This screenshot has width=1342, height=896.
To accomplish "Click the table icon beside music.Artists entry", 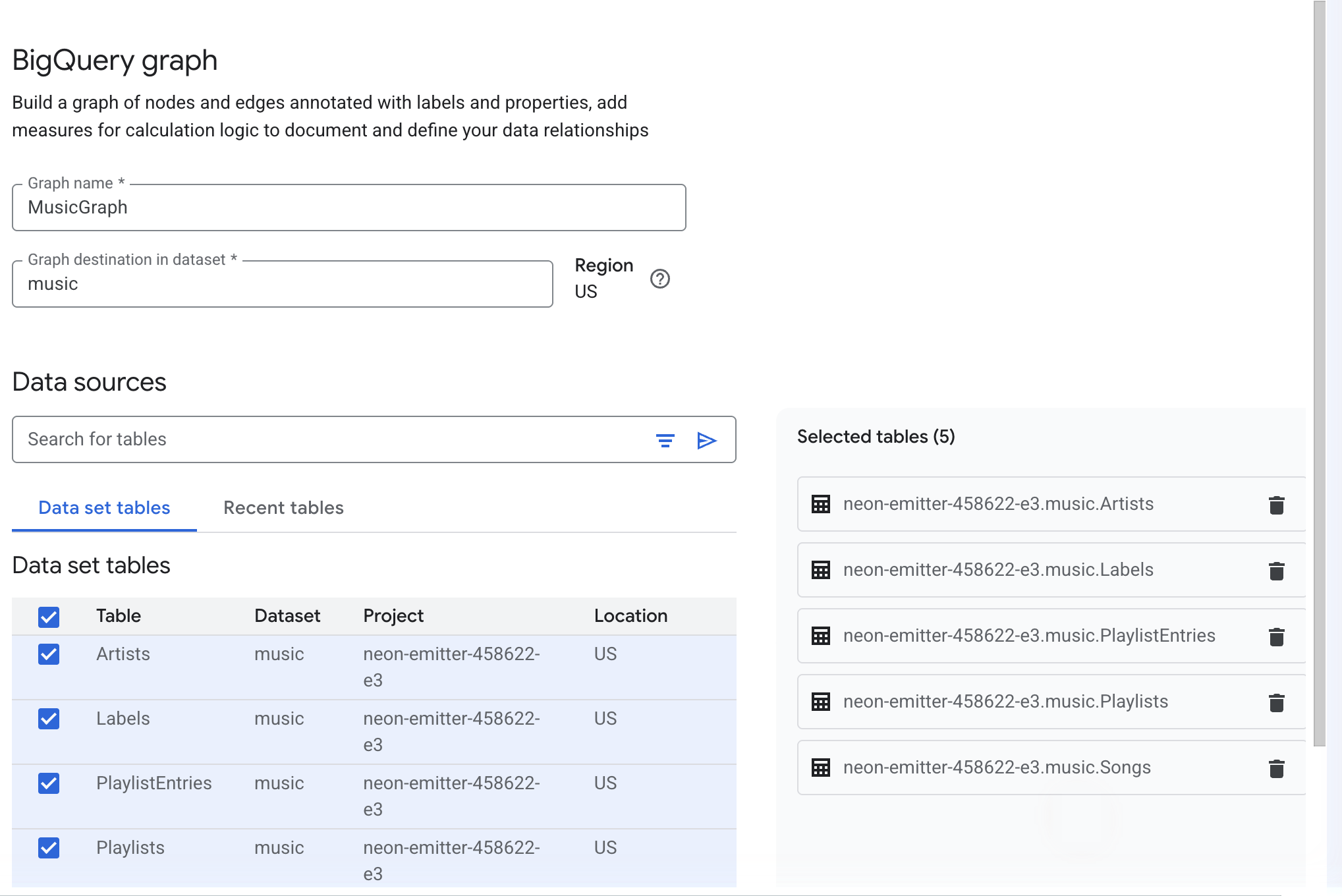I will pyautogui.click(x=820, y=504).
